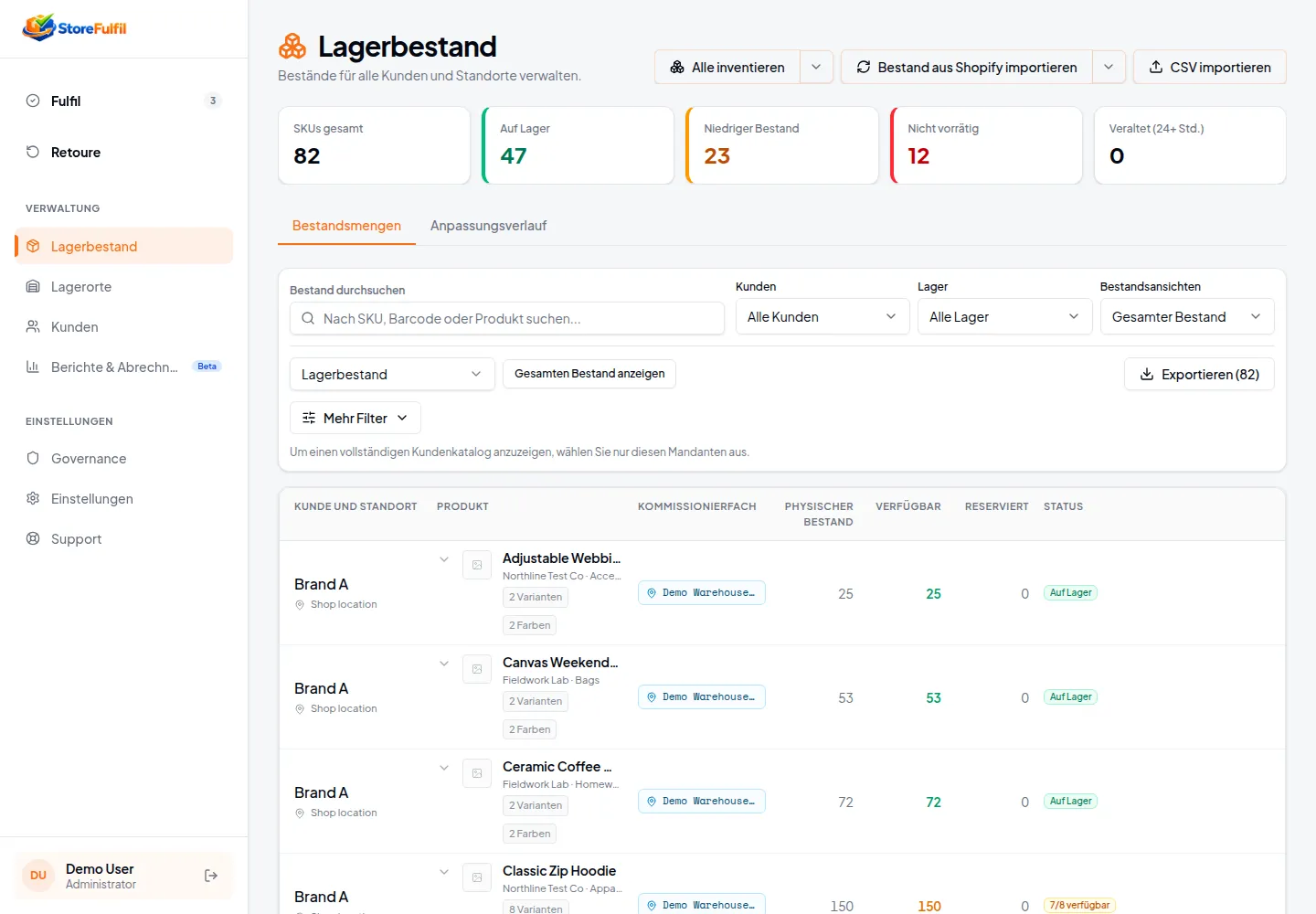Open Retoure in the sidebar
1316x914 pixels.
123,152
